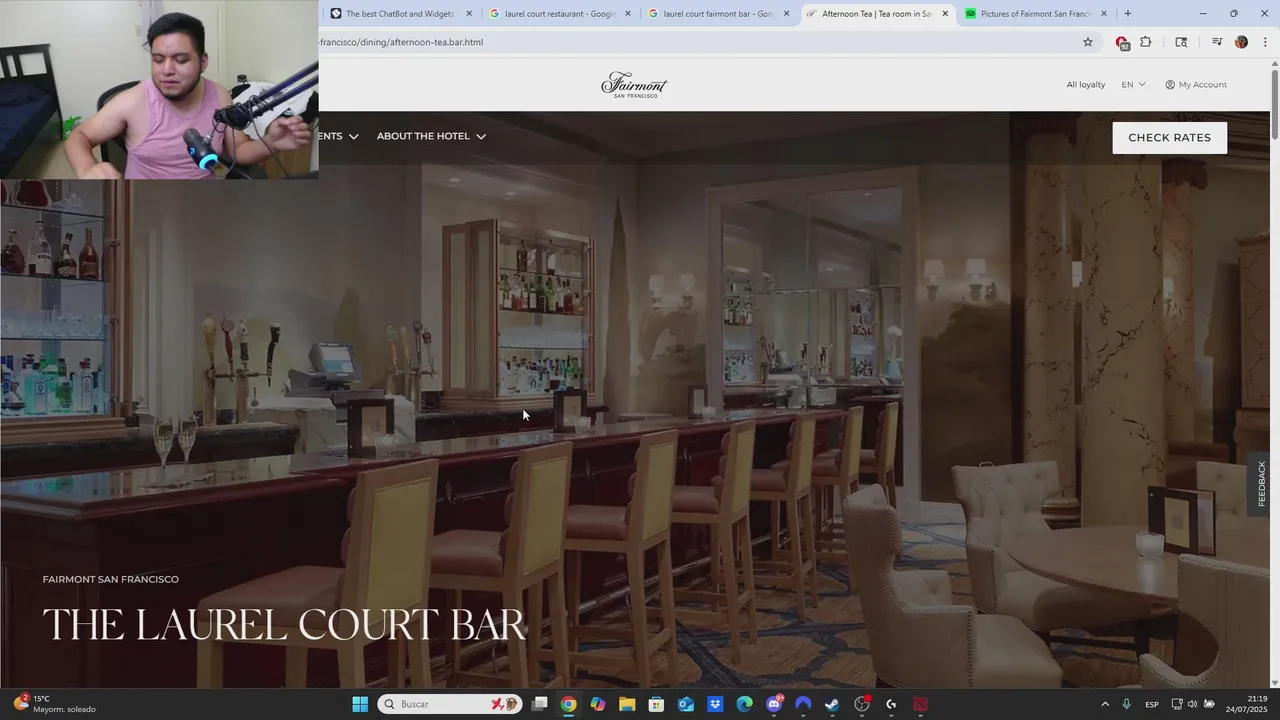The height and width of the screenshot is (720, 1280).
Task: Open the Chrome profile avatar
Action: coord(1241,42)
